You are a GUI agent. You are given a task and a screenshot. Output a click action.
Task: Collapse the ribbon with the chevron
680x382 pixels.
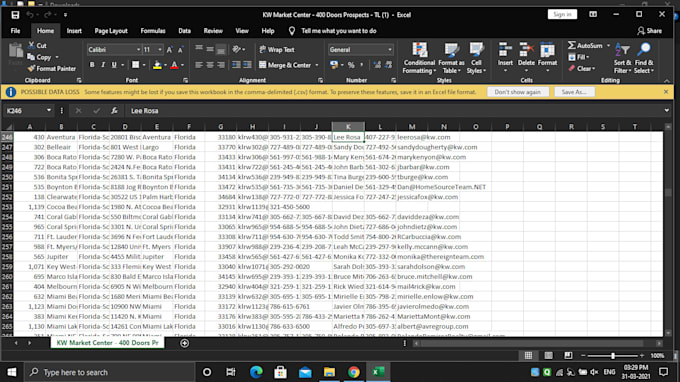click(x=667, y=81)
